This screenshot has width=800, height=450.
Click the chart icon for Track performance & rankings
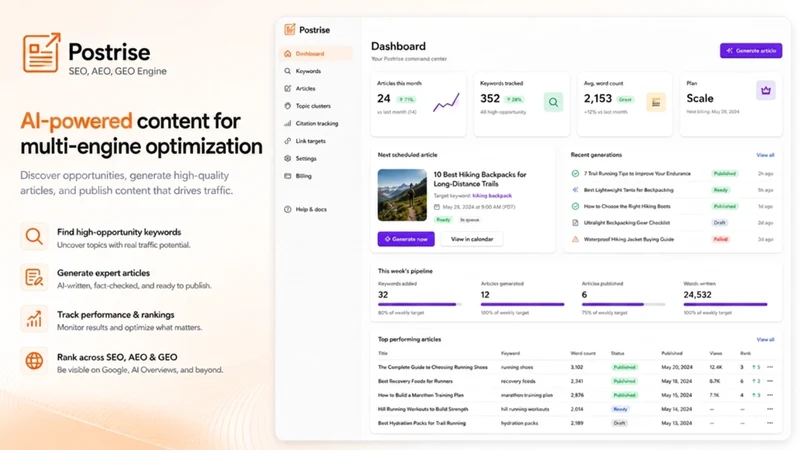pyautogui.click(x=34, y=319)
